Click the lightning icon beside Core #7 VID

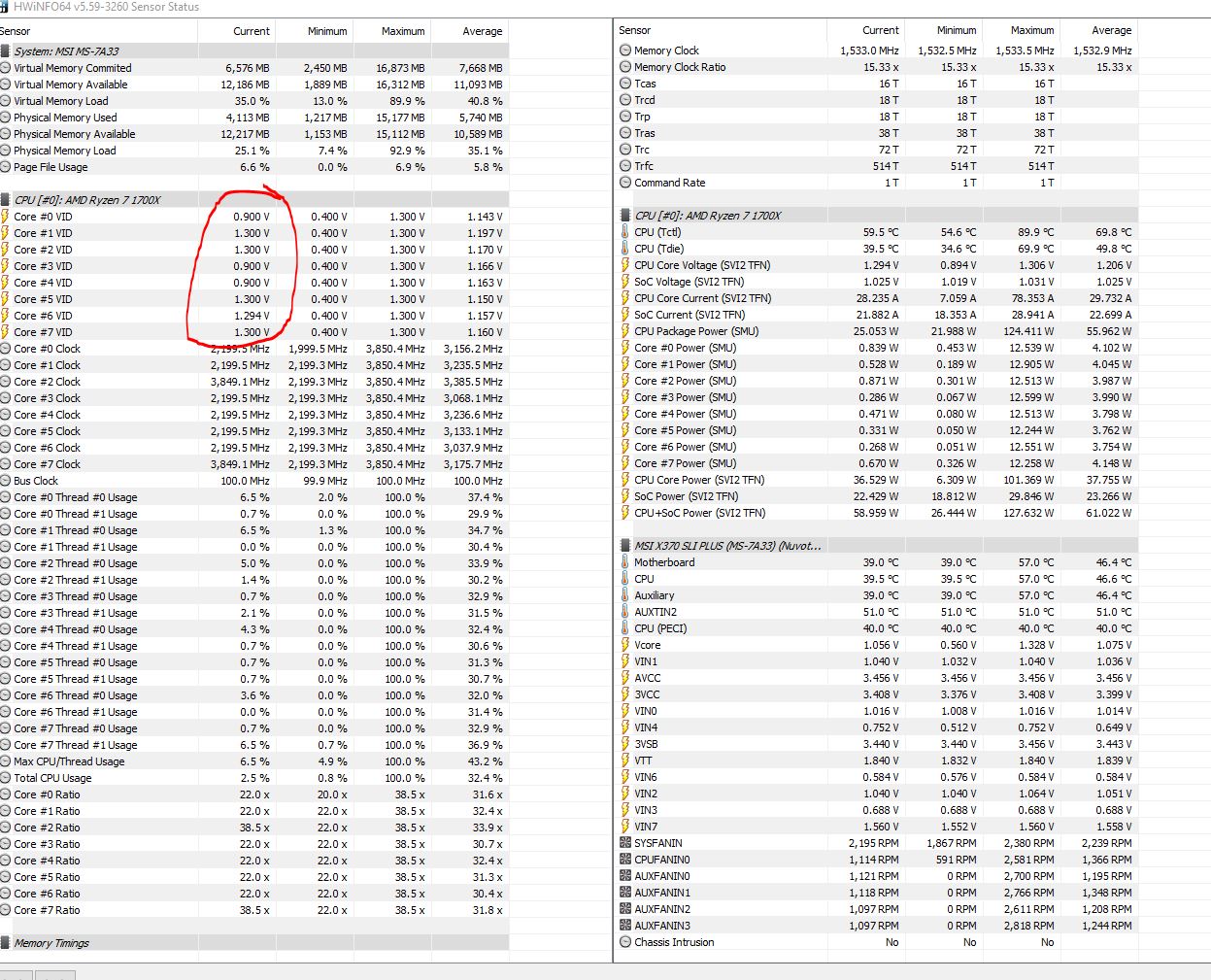pyautogui.click(x=5, y=332)
